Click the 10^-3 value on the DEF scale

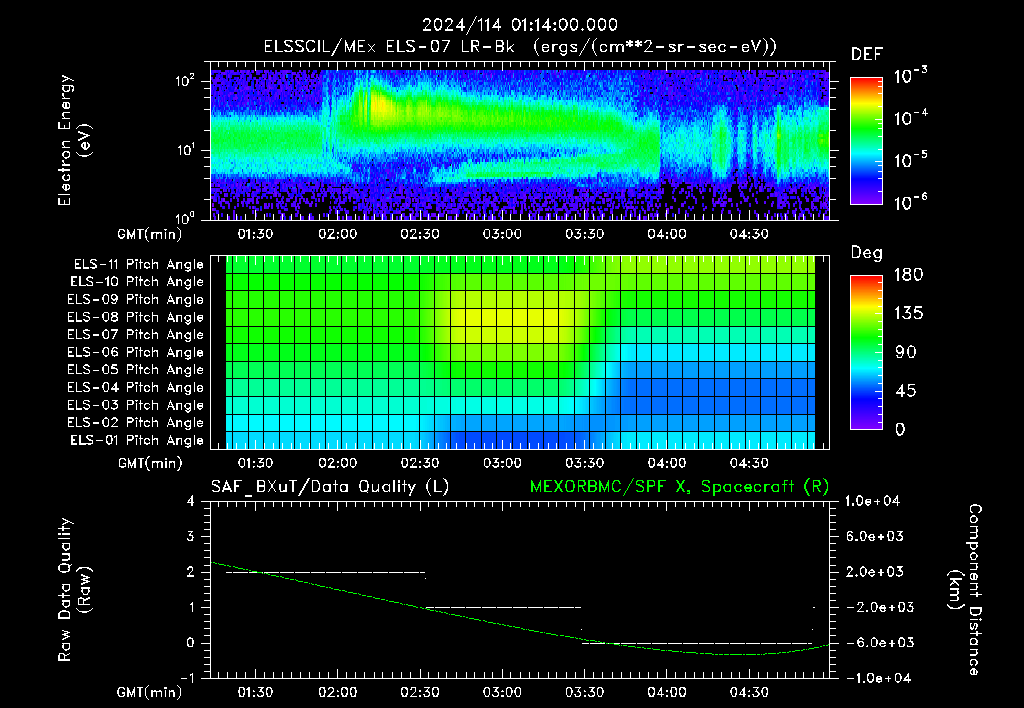910,76
